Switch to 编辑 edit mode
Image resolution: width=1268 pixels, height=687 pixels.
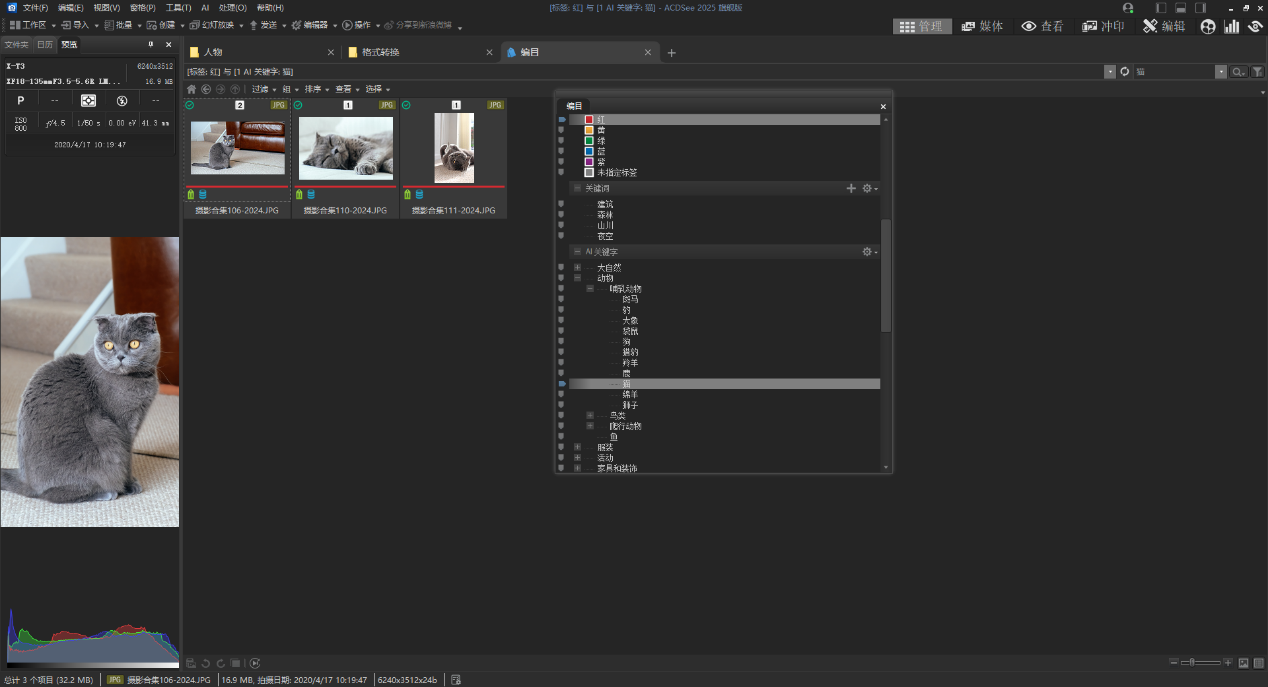1164,27
